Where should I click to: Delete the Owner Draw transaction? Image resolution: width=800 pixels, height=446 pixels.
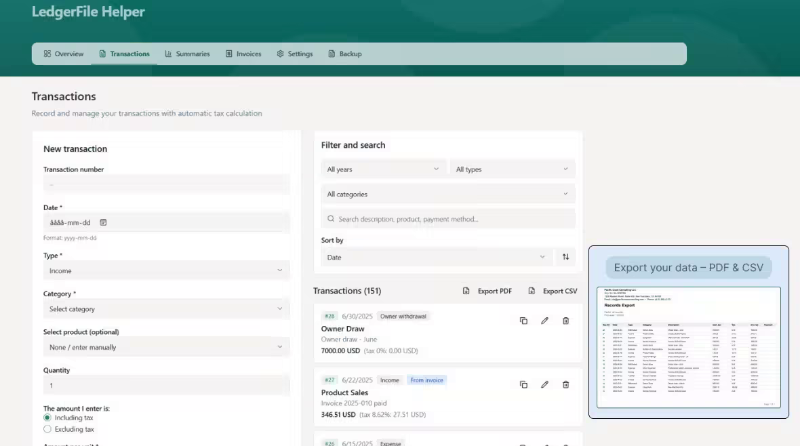coord(566,320)
